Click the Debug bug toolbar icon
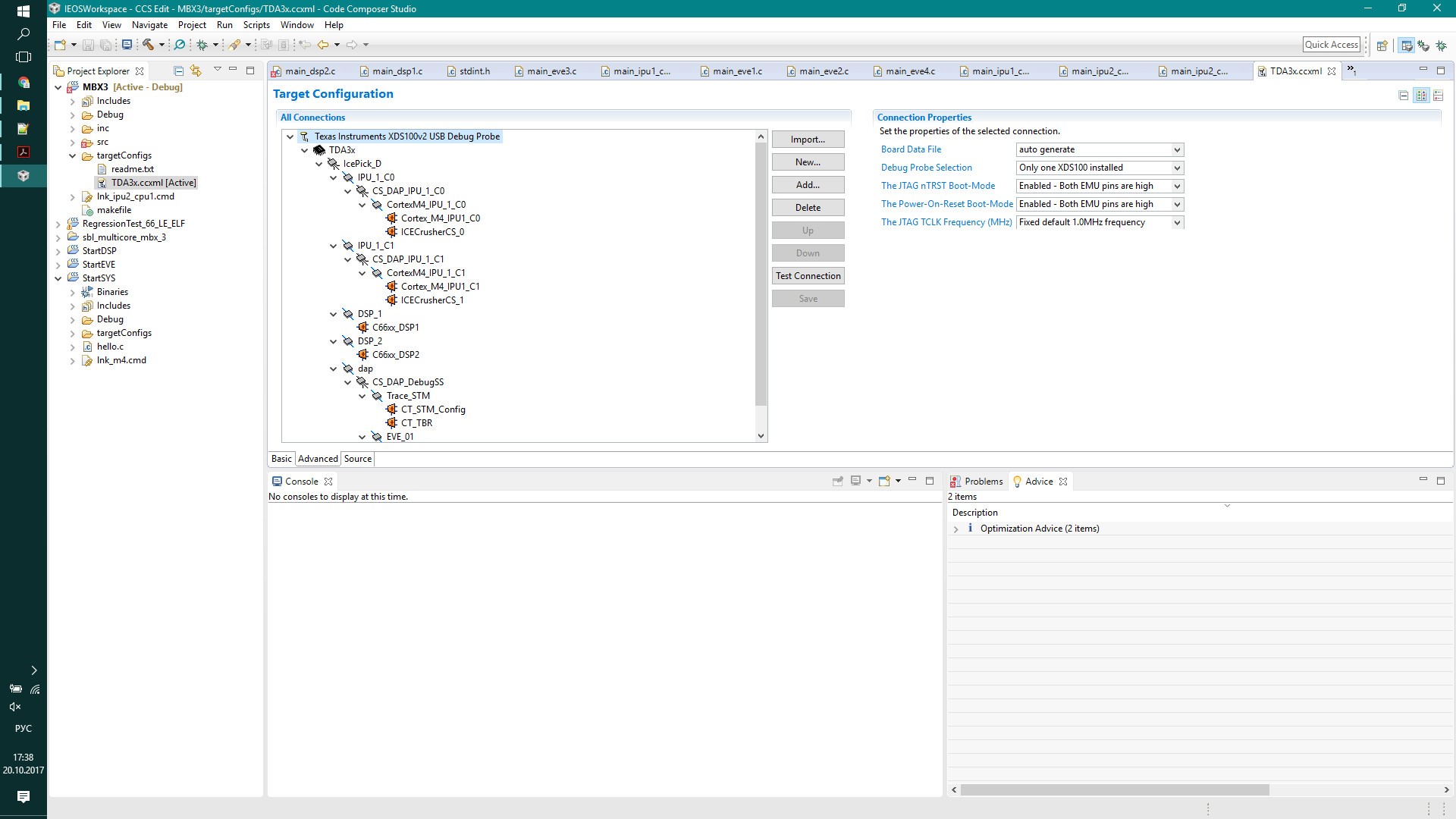The width and height of the screenshot is (1456, 819). click(x=202, y=45)
